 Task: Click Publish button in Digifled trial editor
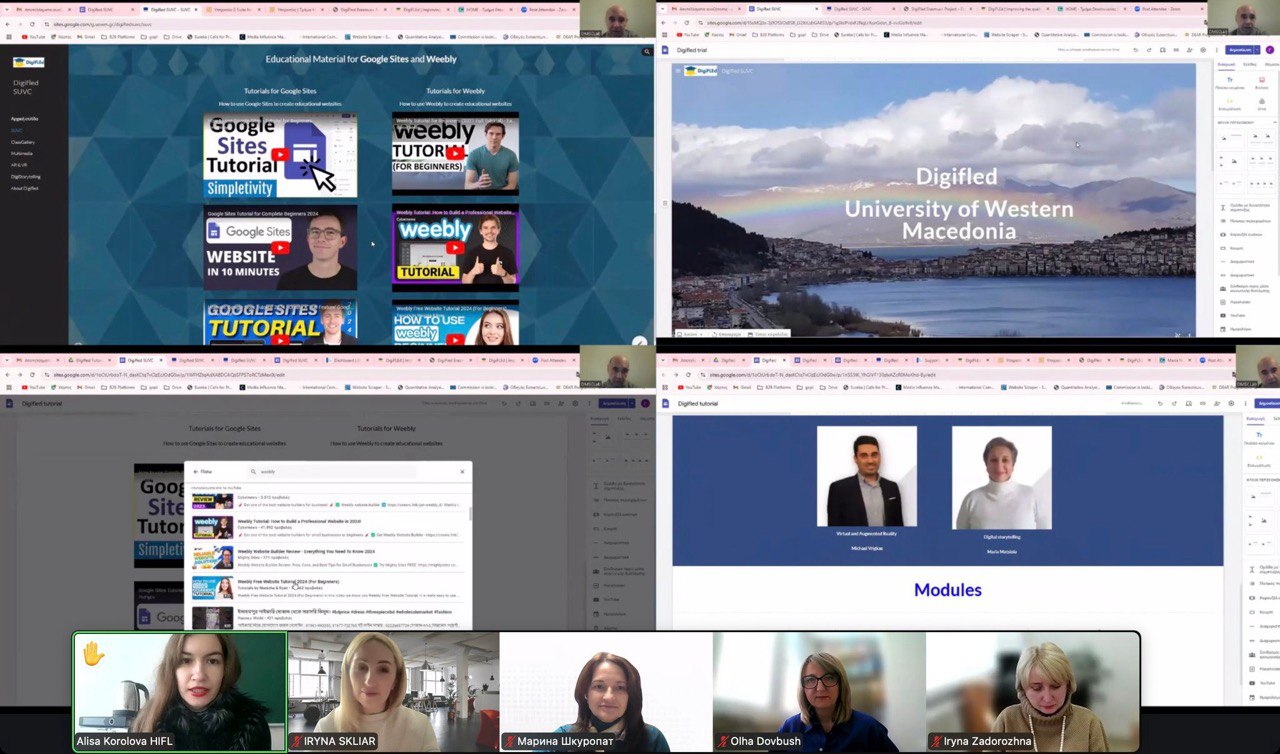click(1239, 49)
